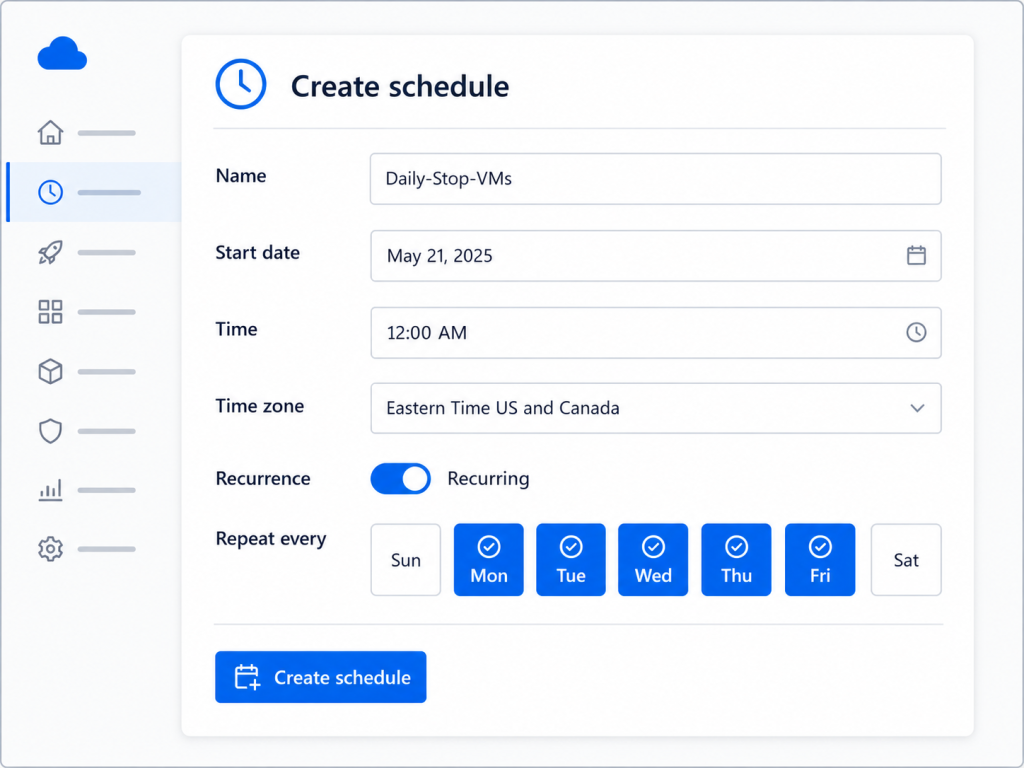The height and width of the screenshot is (768, 1024).
Task: Deselect Fri in Repeat every
Action: pyautogui.click(x=820, y=560)
